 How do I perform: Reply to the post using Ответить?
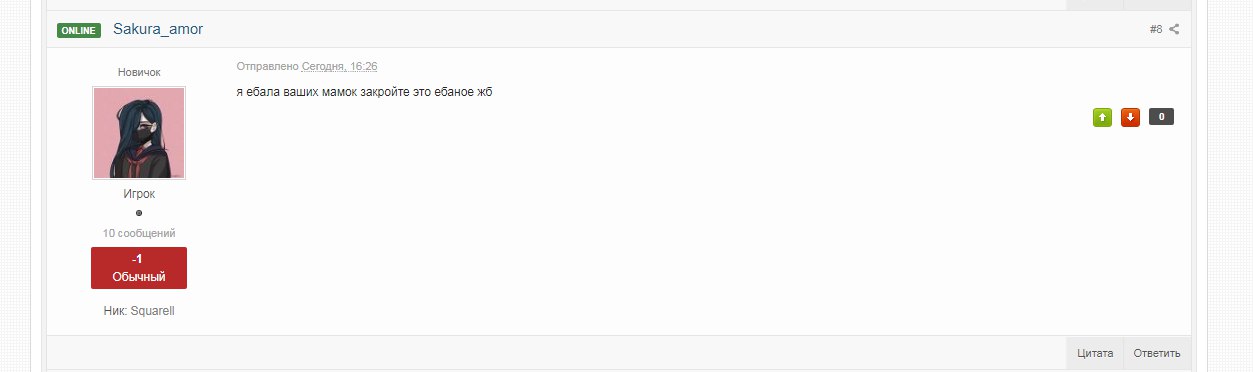click(x=1157, y=353)
